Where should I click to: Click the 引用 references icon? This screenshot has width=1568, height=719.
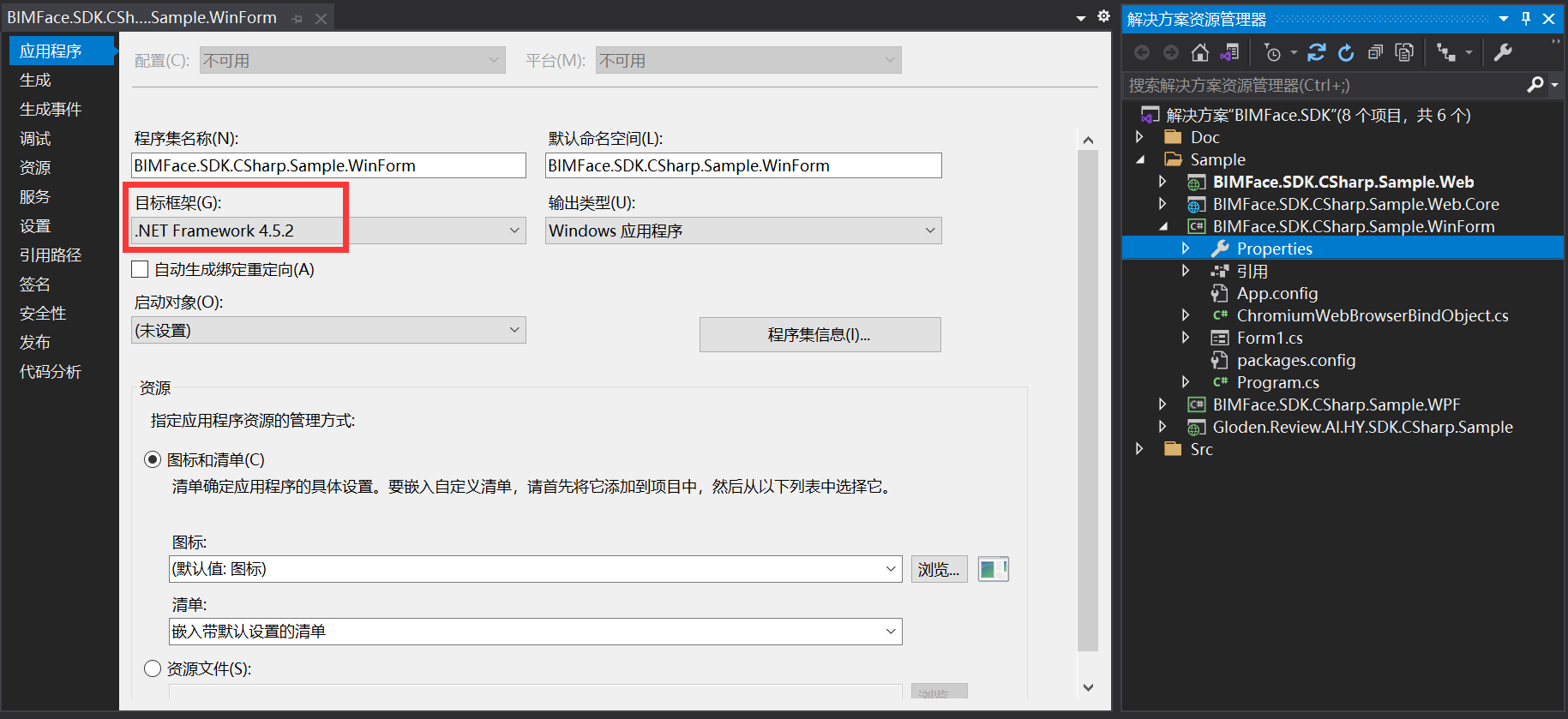[1219, 271]
